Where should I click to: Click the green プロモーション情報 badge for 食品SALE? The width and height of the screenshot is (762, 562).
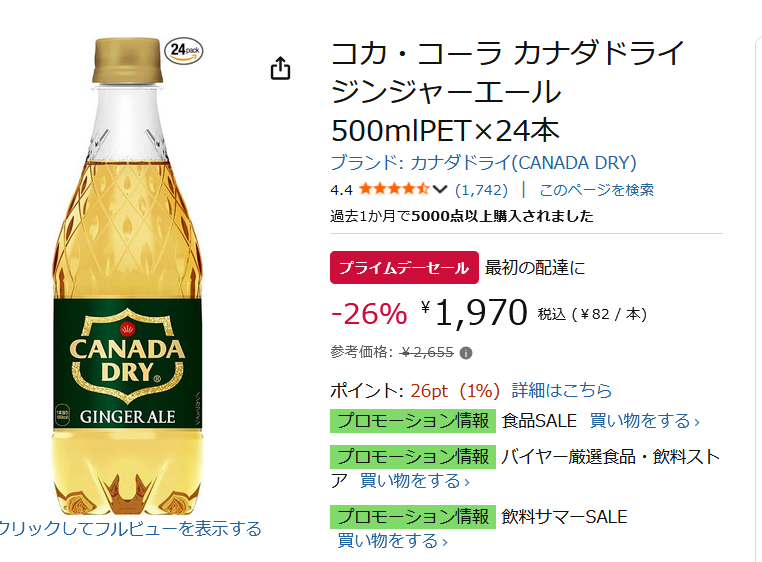coord(412,421)
